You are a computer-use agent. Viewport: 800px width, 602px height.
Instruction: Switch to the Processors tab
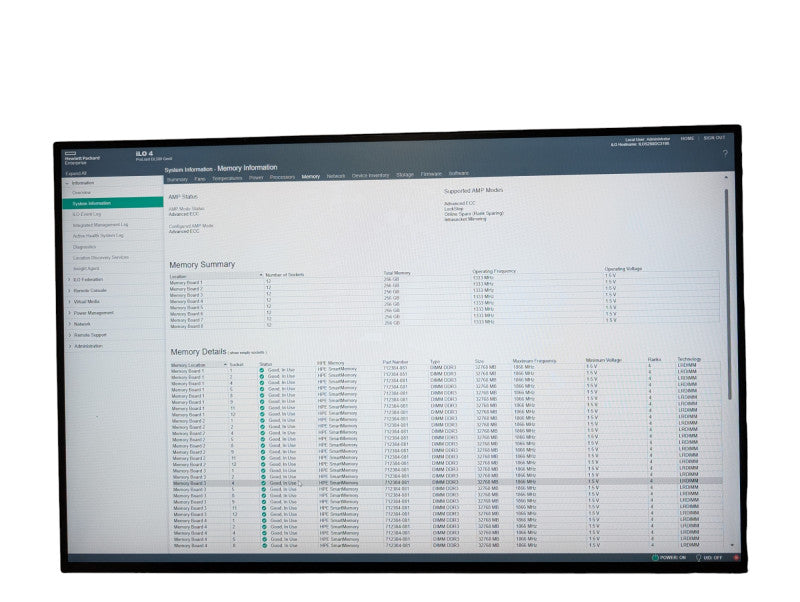(x=282, y=178)
